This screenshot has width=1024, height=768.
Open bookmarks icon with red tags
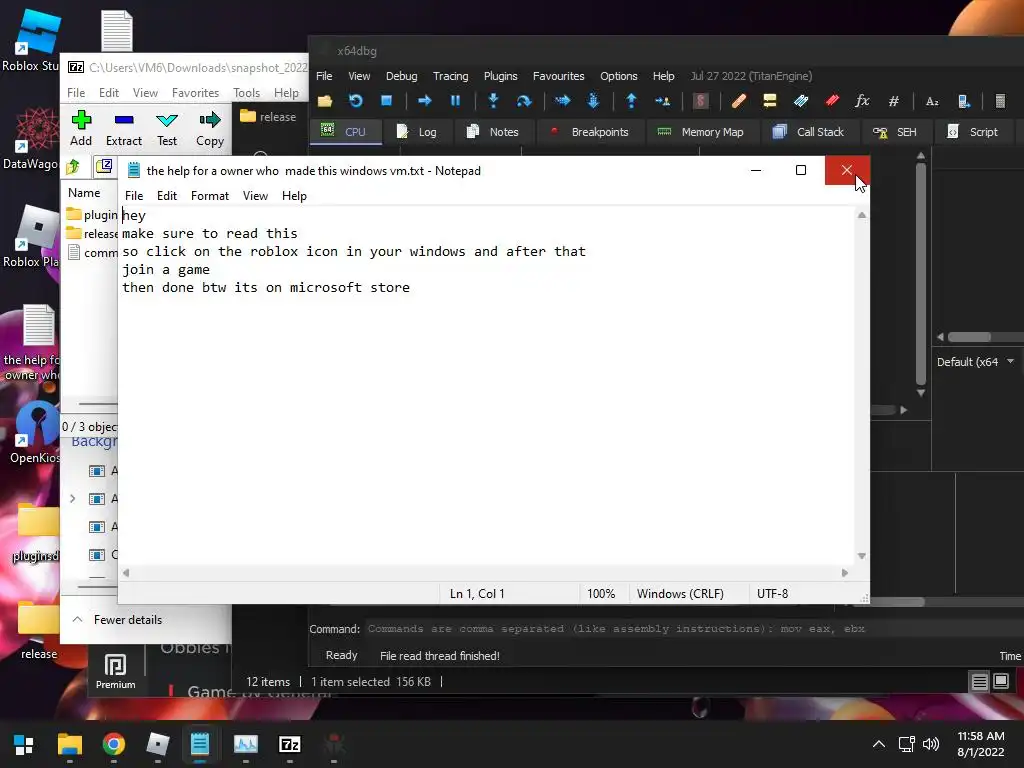pos(831,101)
